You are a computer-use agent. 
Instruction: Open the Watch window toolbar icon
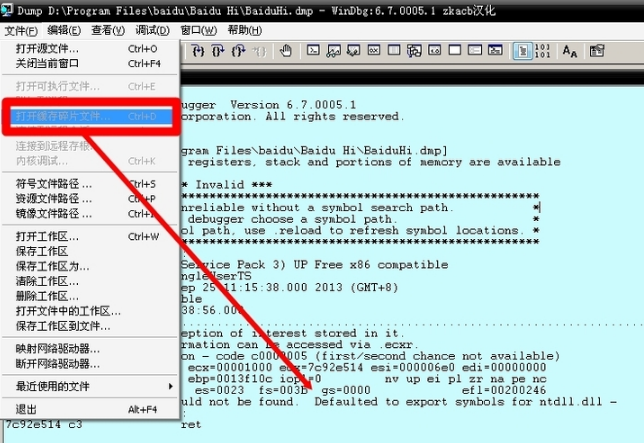pyautogui.click(x=333, y=50)
